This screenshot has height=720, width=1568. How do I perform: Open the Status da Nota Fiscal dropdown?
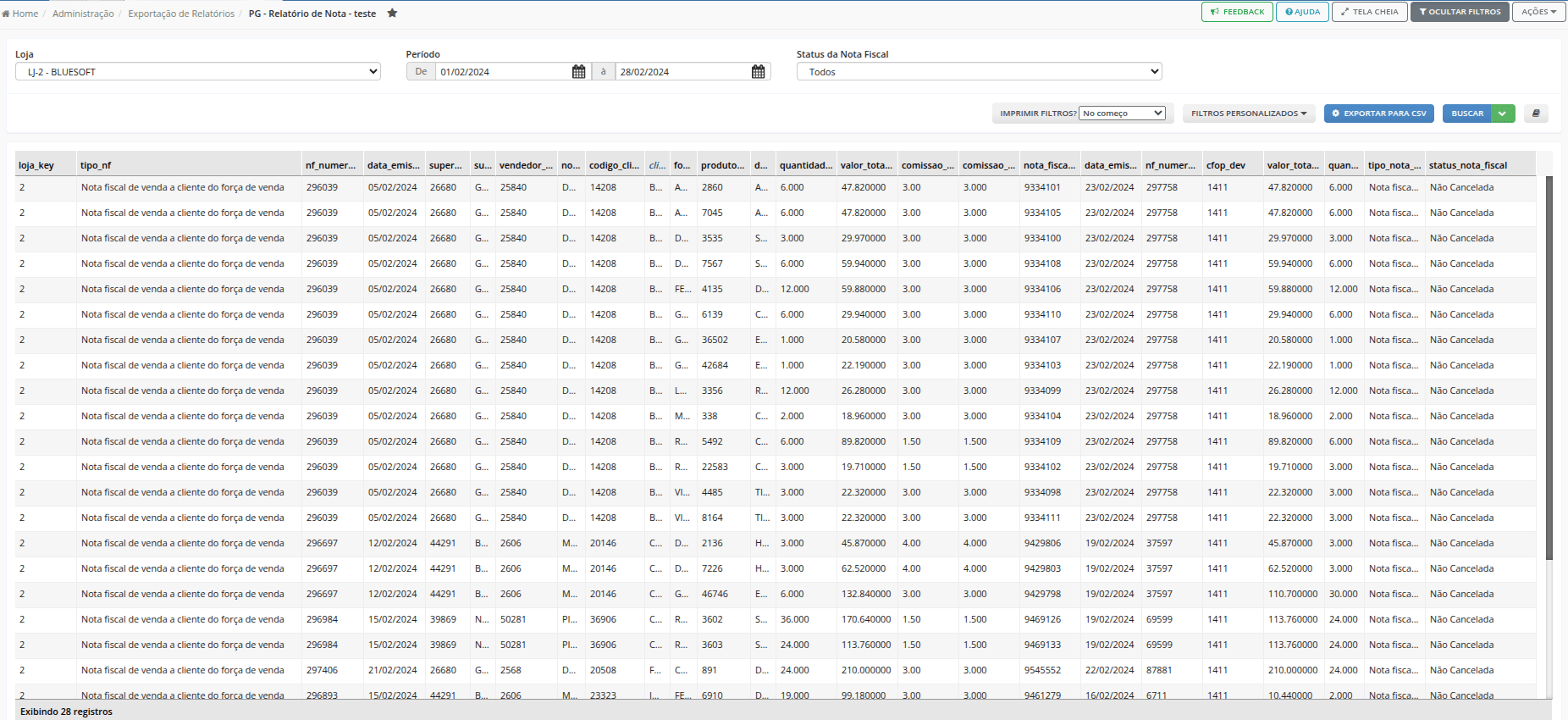[x=979, y=72]
